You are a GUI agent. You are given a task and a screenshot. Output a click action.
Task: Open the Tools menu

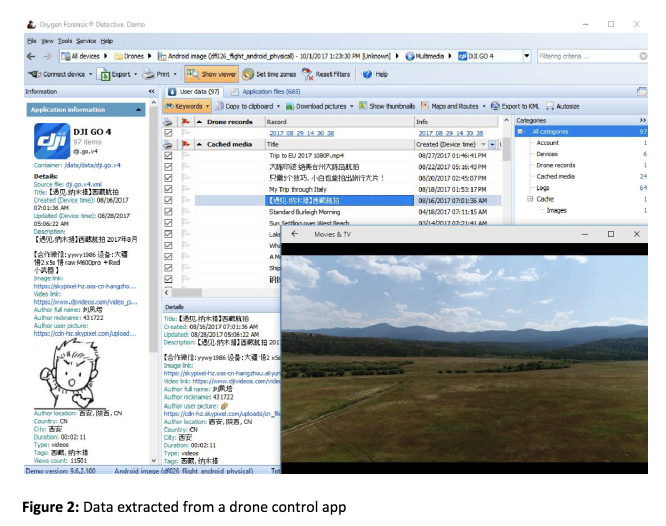point(65,41)
